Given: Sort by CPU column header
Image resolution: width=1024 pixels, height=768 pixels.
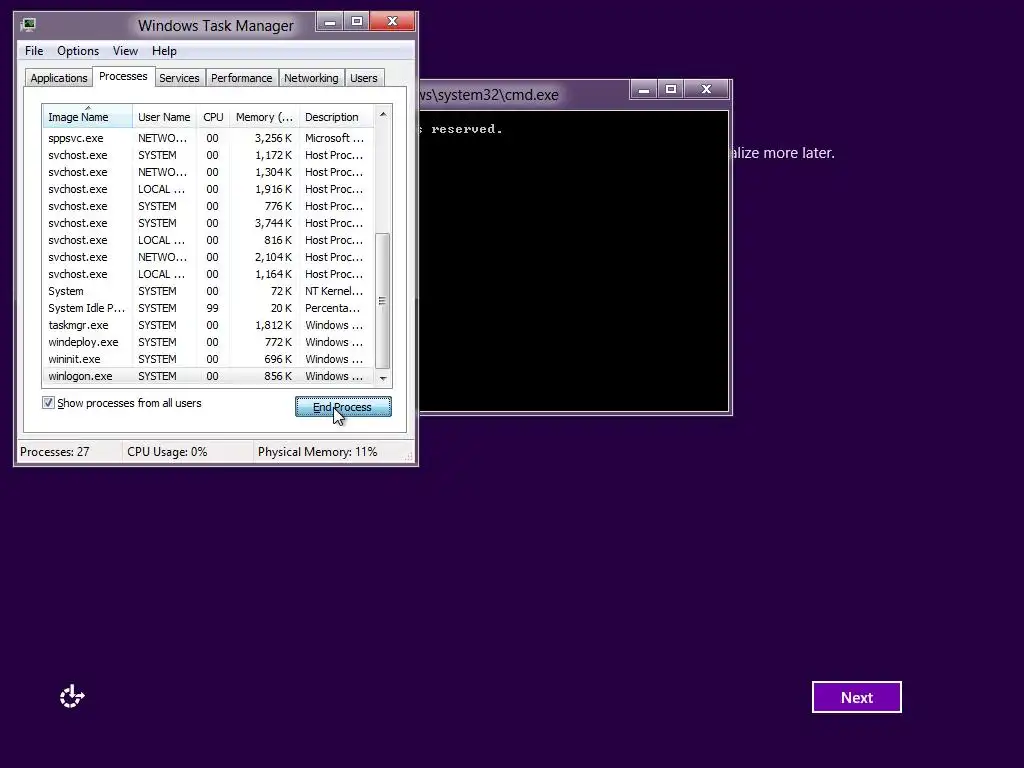Looking at the screenshot, I should (213, 117).
